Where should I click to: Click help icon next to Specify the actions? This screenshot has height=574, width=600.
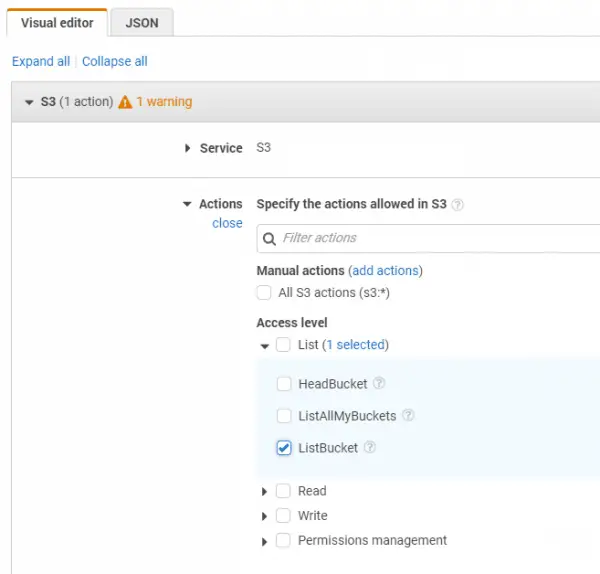[457, 205]
